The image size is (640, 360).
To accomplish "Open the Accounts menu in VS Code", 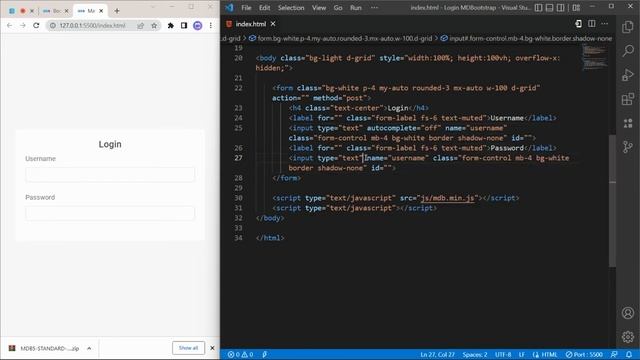I will 628,313.
